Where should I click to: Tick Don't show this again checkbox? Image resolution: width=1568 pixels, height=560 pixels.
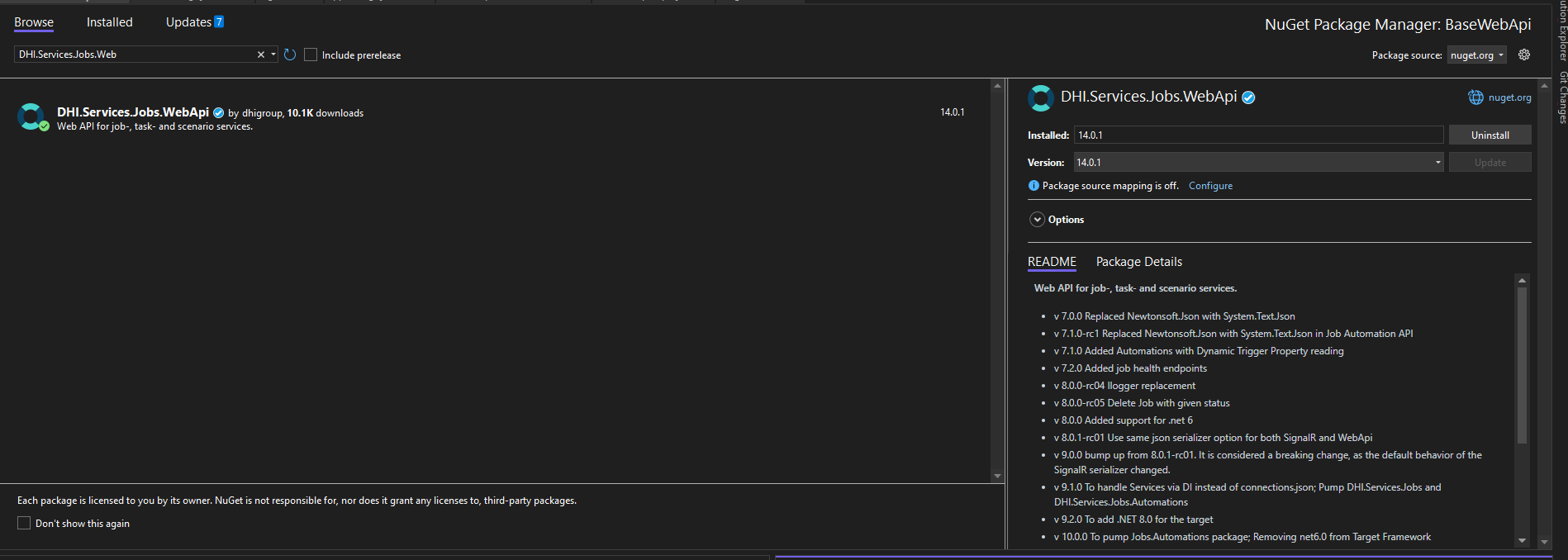[24, 523]
